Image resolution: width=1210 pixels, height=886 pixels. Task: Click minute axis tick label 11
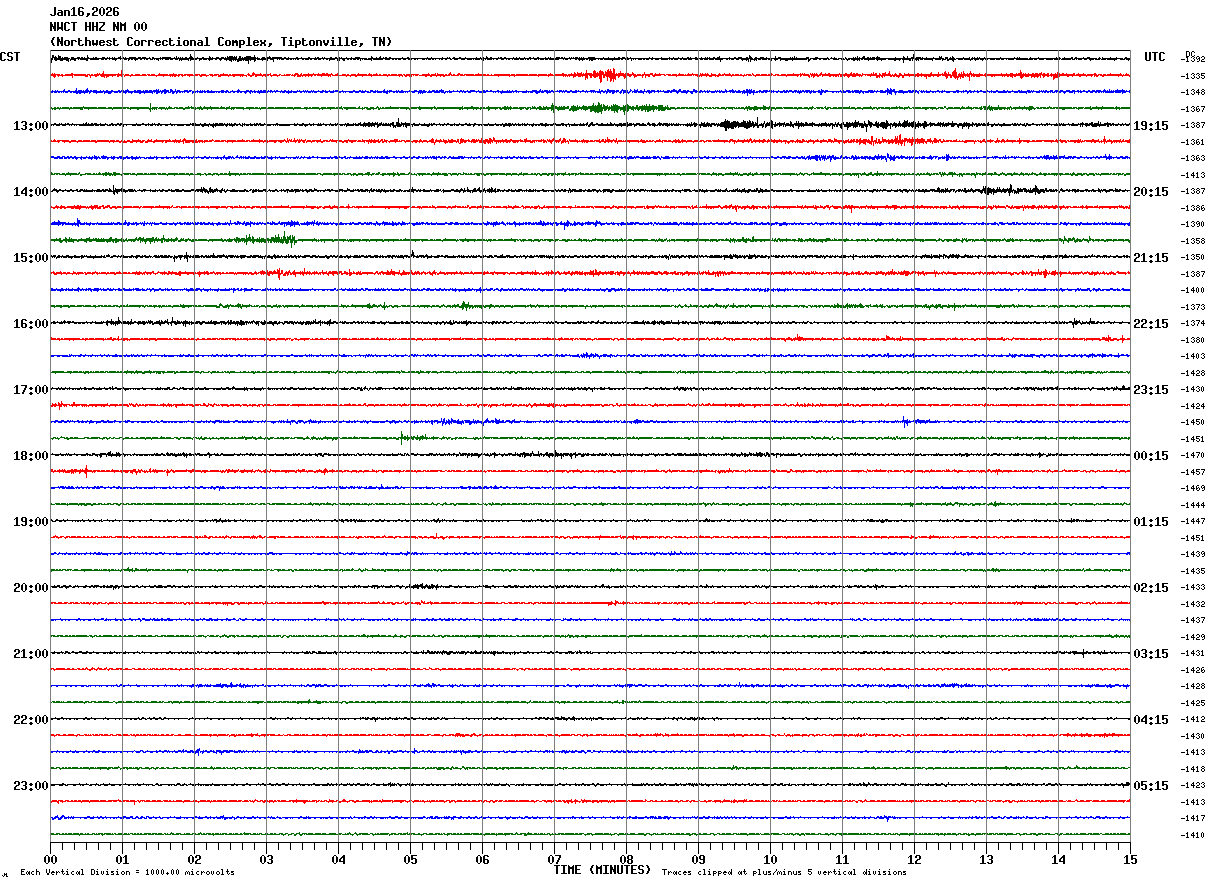pyautogui.click(x=842, y=859)
